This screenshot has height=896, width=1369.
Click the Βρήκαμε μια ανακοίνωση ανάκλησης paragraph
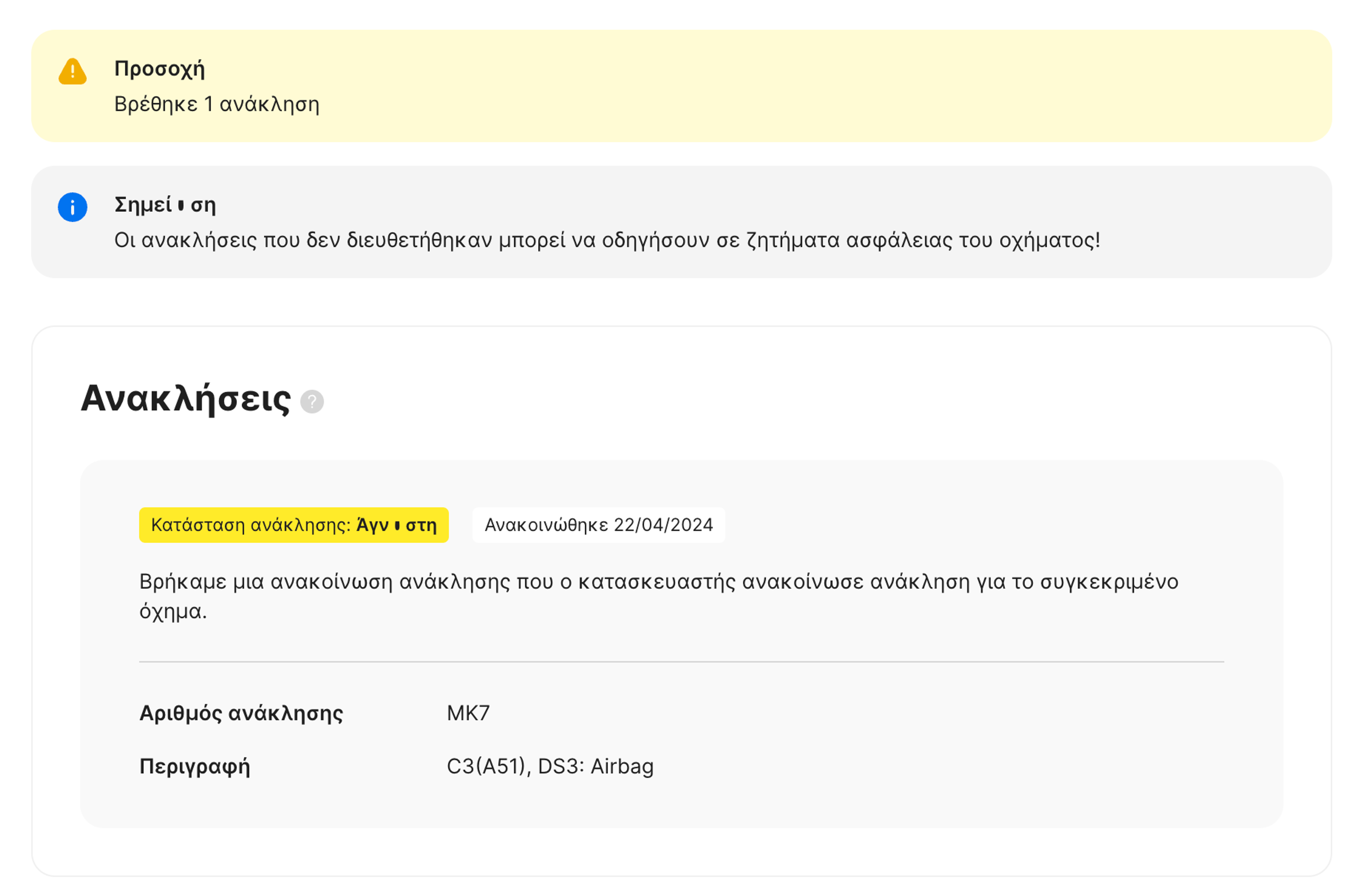click(658, 582)
